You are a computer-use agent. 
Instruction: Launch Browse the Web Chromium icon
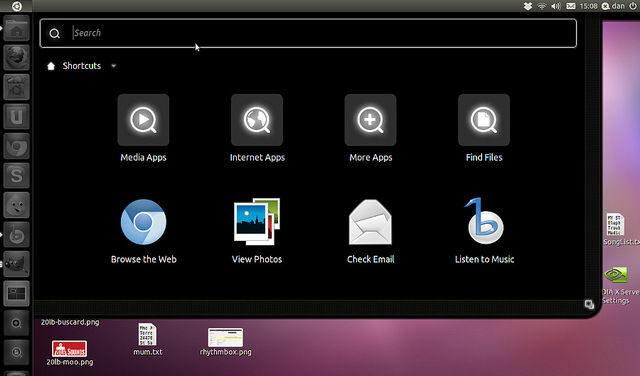click(143, 222)
